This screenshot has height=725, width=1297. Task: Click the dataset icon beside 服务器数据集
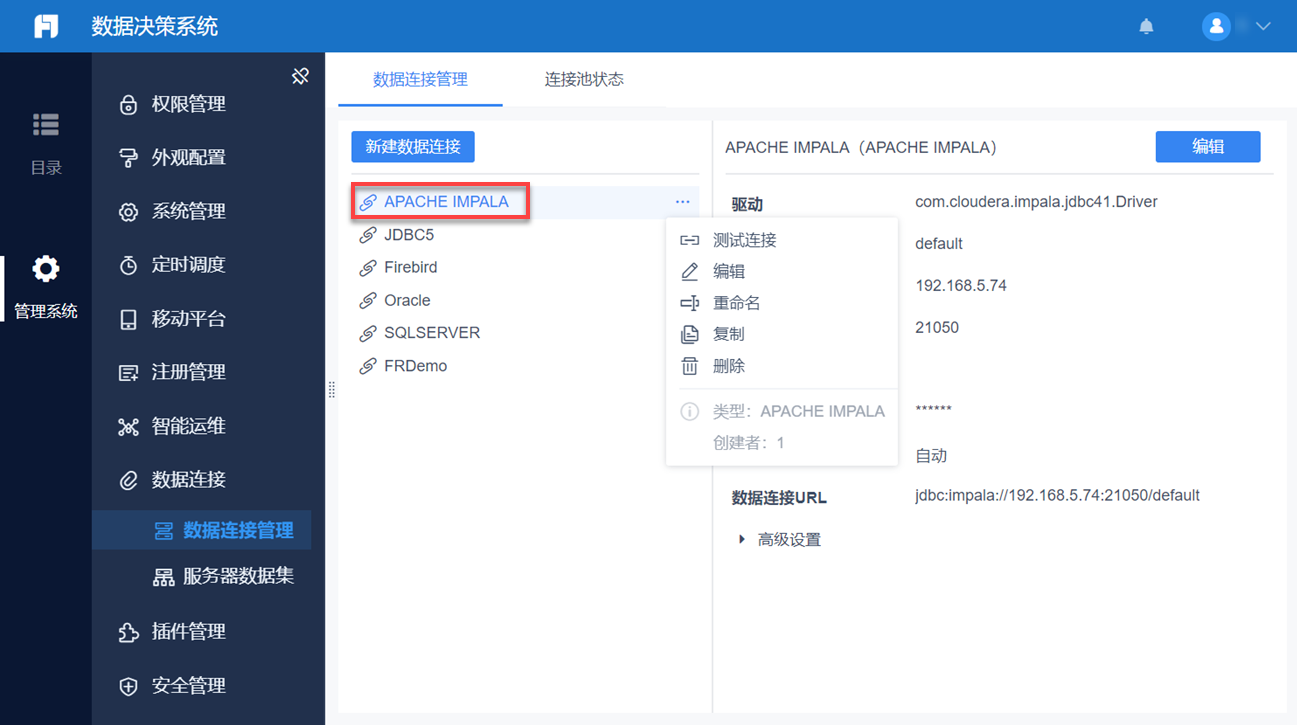tap(163, 577)
